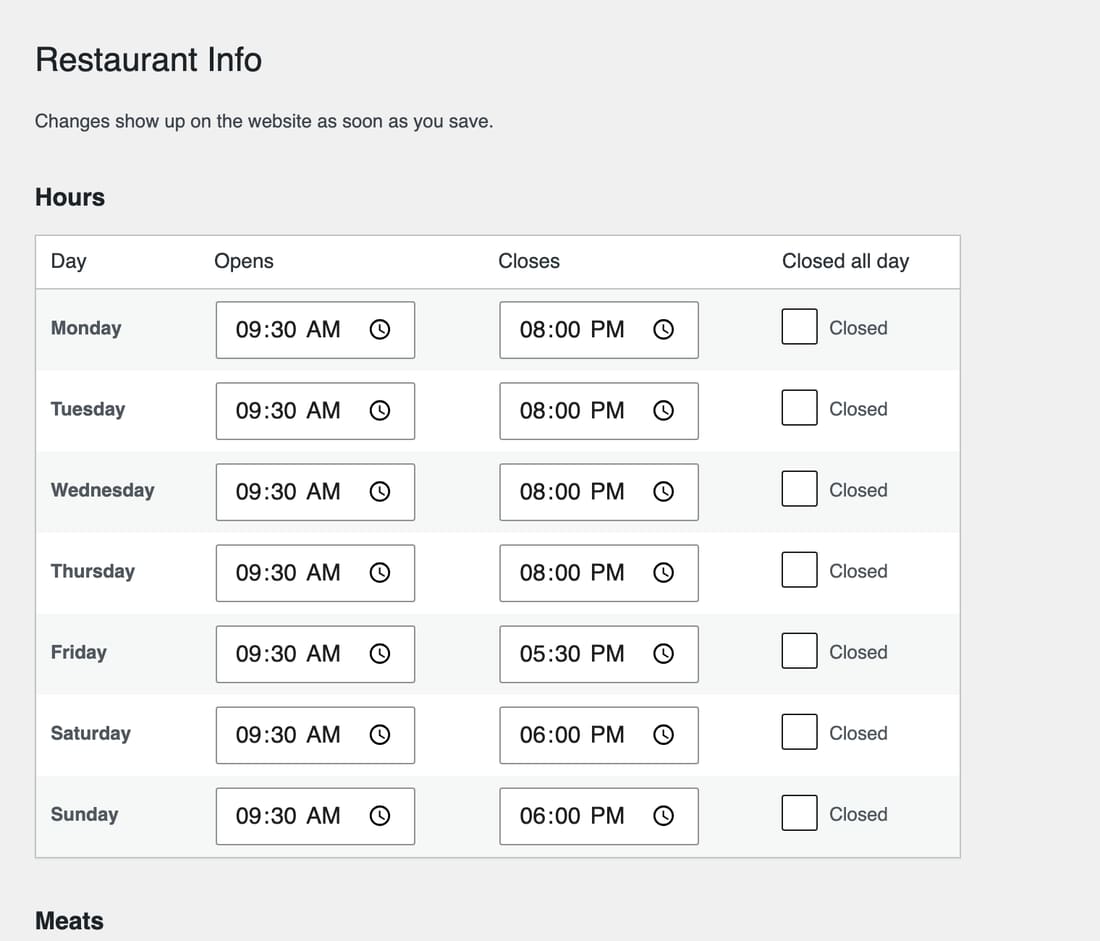Click the 'Changes show up on the website' note
Viewport: 1100px width, 941px height.
point(264,121)
